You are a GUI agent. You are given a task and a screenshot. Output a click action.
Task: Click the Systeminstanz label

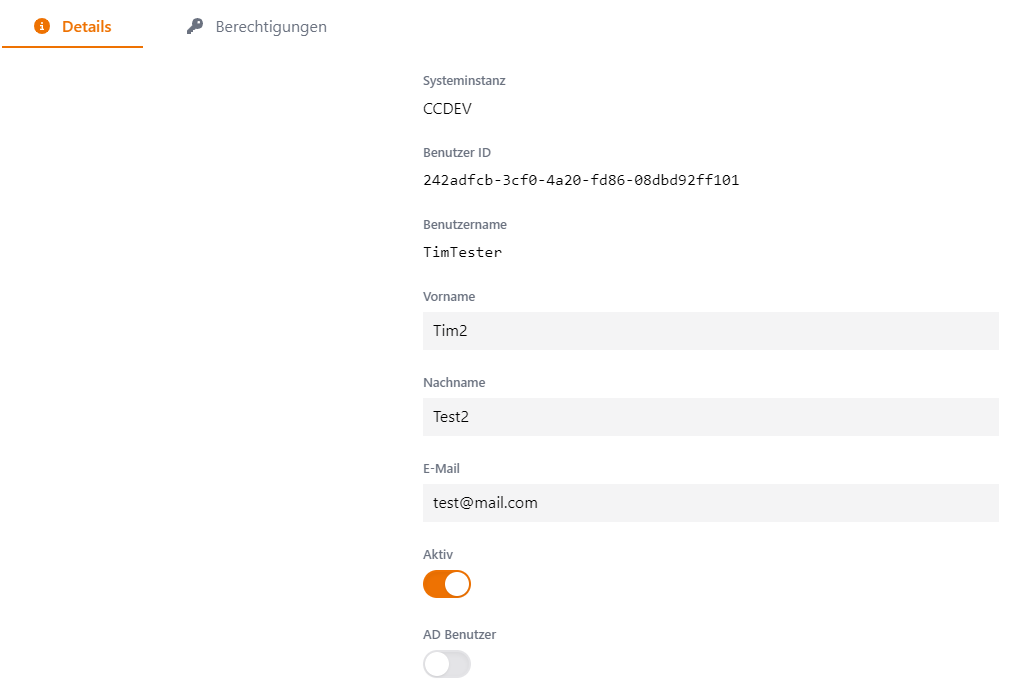click(x=464, y=81)
